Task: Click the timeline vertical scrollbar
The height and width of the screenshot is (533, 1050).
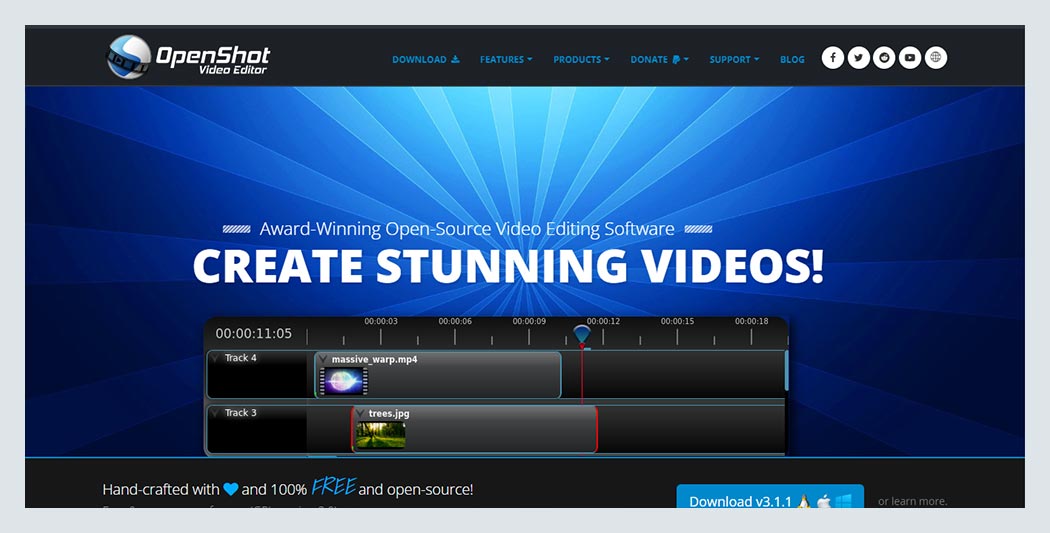Action: coord(787,370)
